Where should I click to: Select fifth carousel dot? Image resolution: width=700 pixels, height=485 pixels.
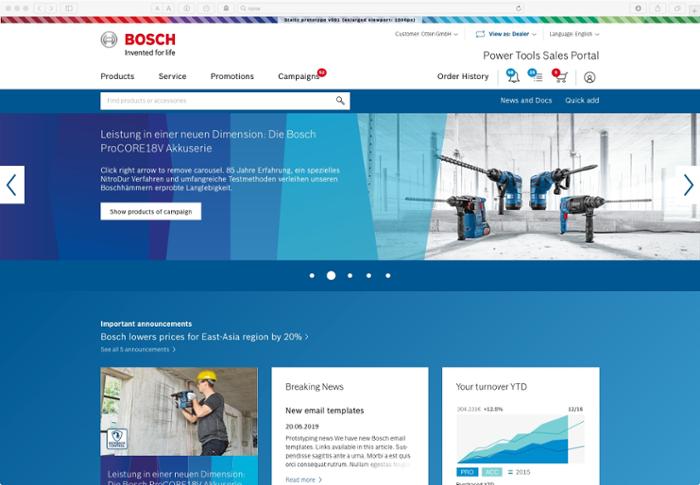(x=388, y=276)
